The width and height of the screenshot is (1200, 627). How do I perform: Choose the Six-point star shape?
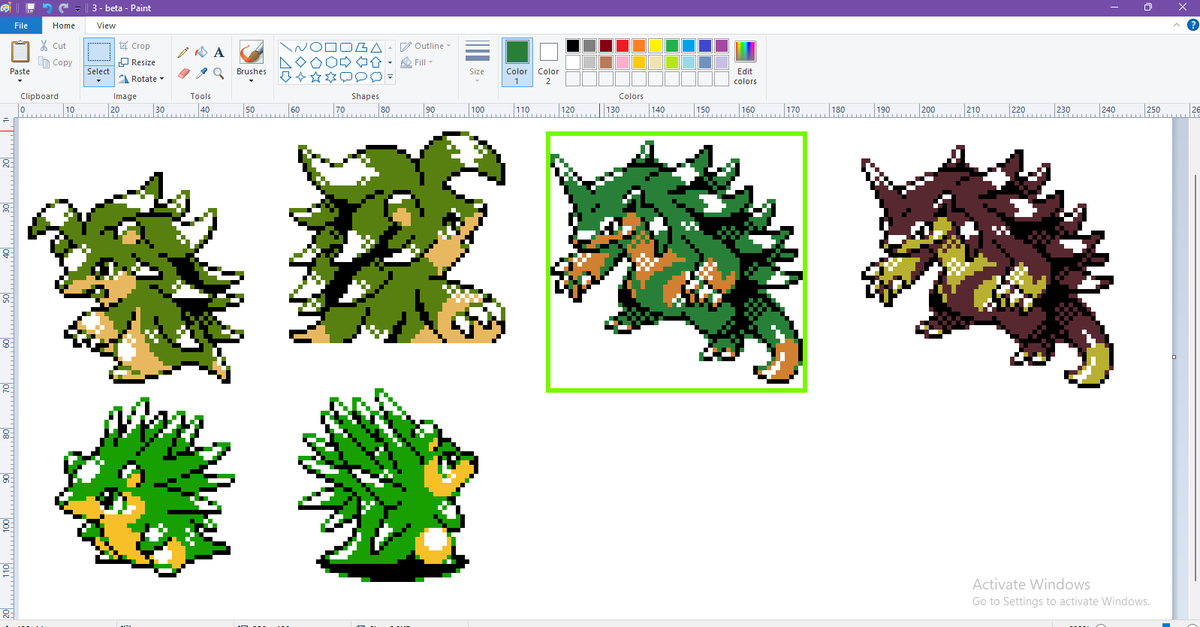click(330, 77)
